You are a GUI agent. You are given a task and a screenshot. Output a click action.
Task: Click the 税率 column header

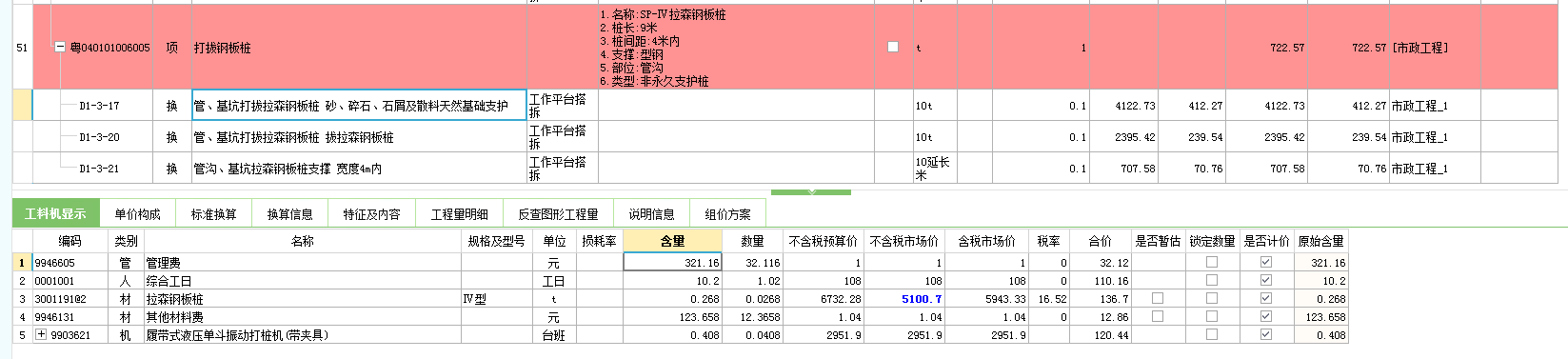[1048, 241]
